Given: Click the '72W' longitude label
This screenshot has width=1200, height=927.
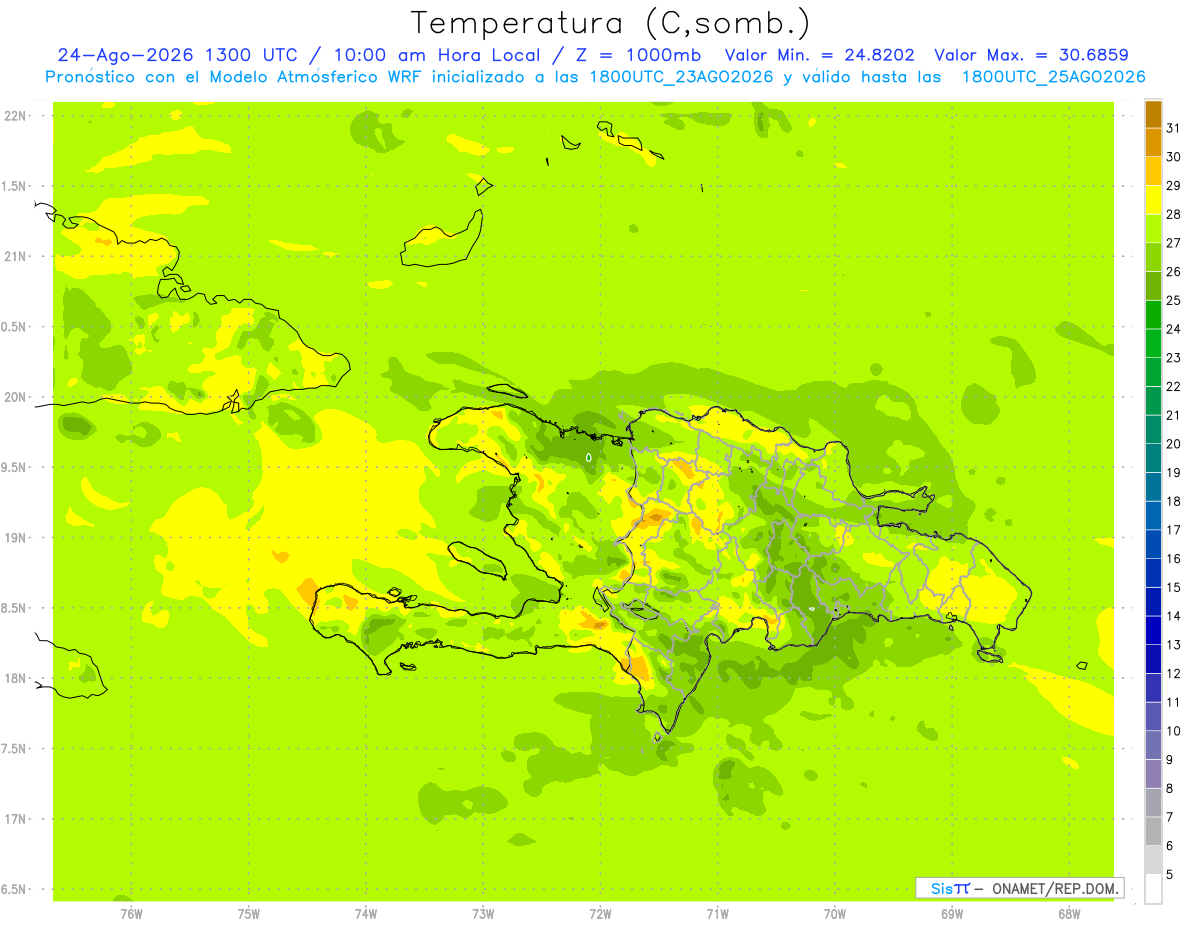Looking at the screenshot, I should pos(601,913).
